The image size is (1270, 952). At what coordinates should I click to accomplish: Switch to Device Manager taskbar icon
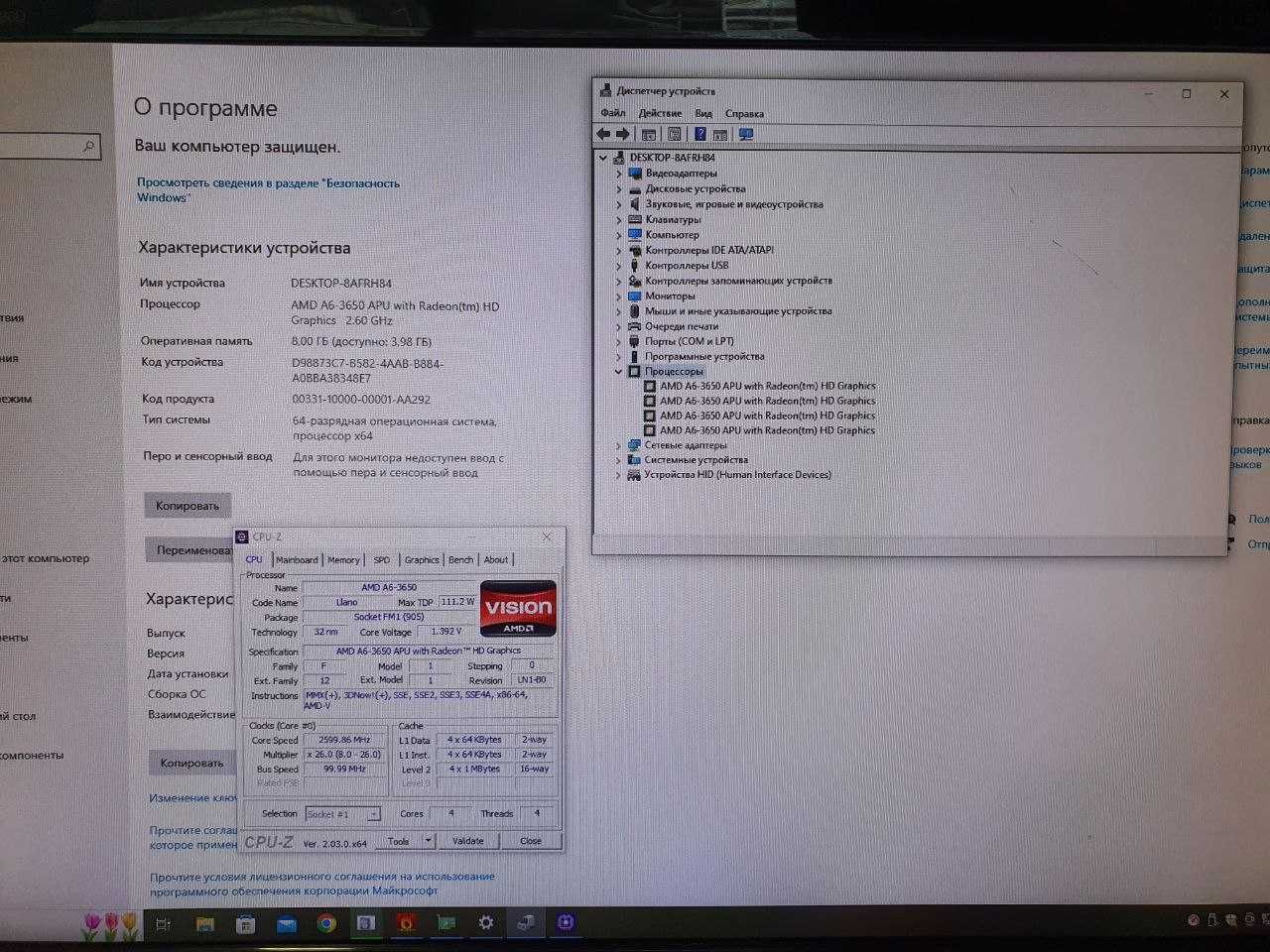[x=526, y=922]
